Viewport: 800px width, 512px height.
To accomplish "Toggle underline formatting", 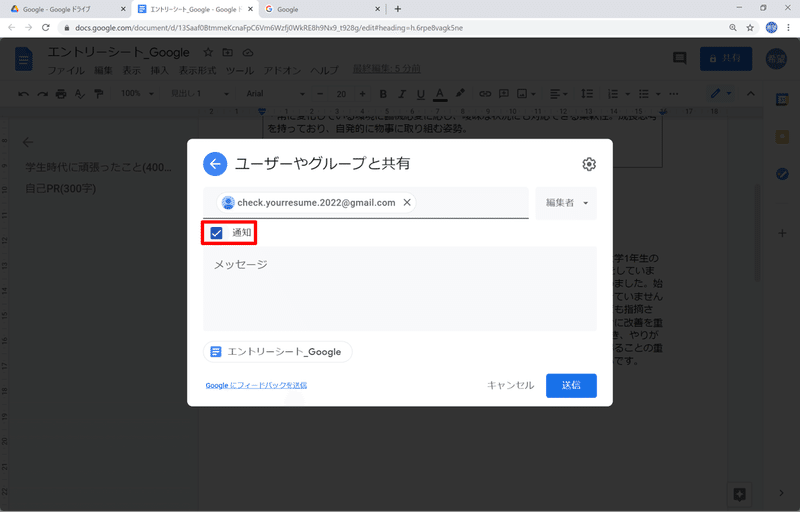I will click(420, 94).
